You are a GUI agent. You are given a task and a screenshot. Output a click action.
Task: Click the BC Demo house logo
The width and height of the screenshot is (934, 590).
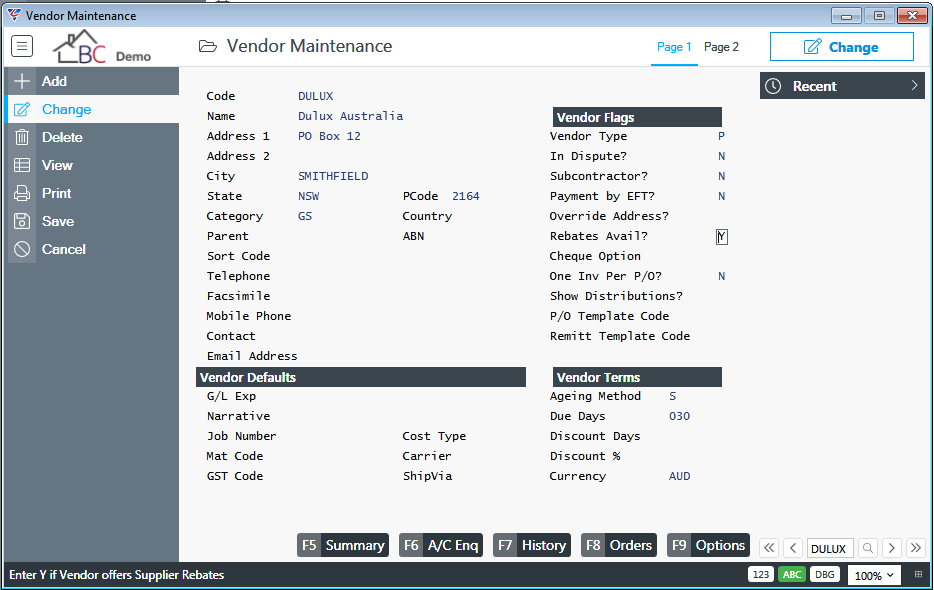point(102,47)
